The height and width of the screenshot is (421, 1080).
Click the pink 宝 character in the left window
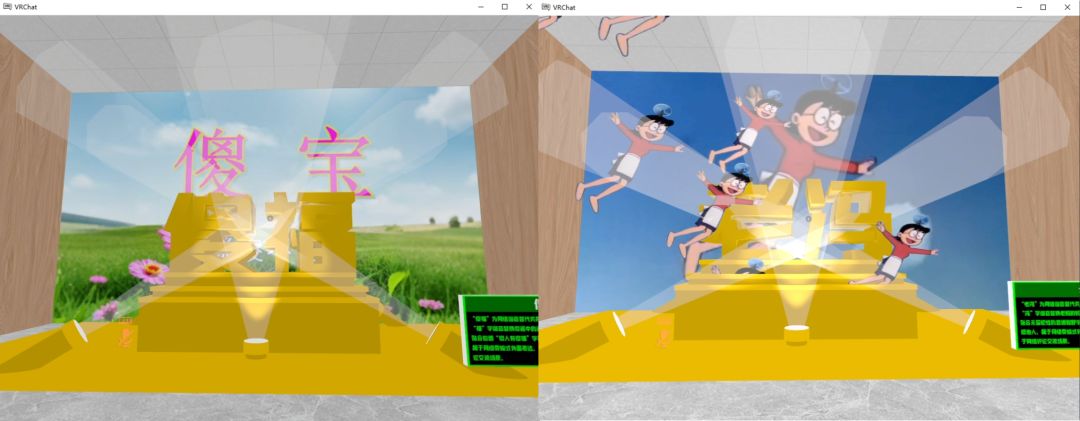[335, 161]
